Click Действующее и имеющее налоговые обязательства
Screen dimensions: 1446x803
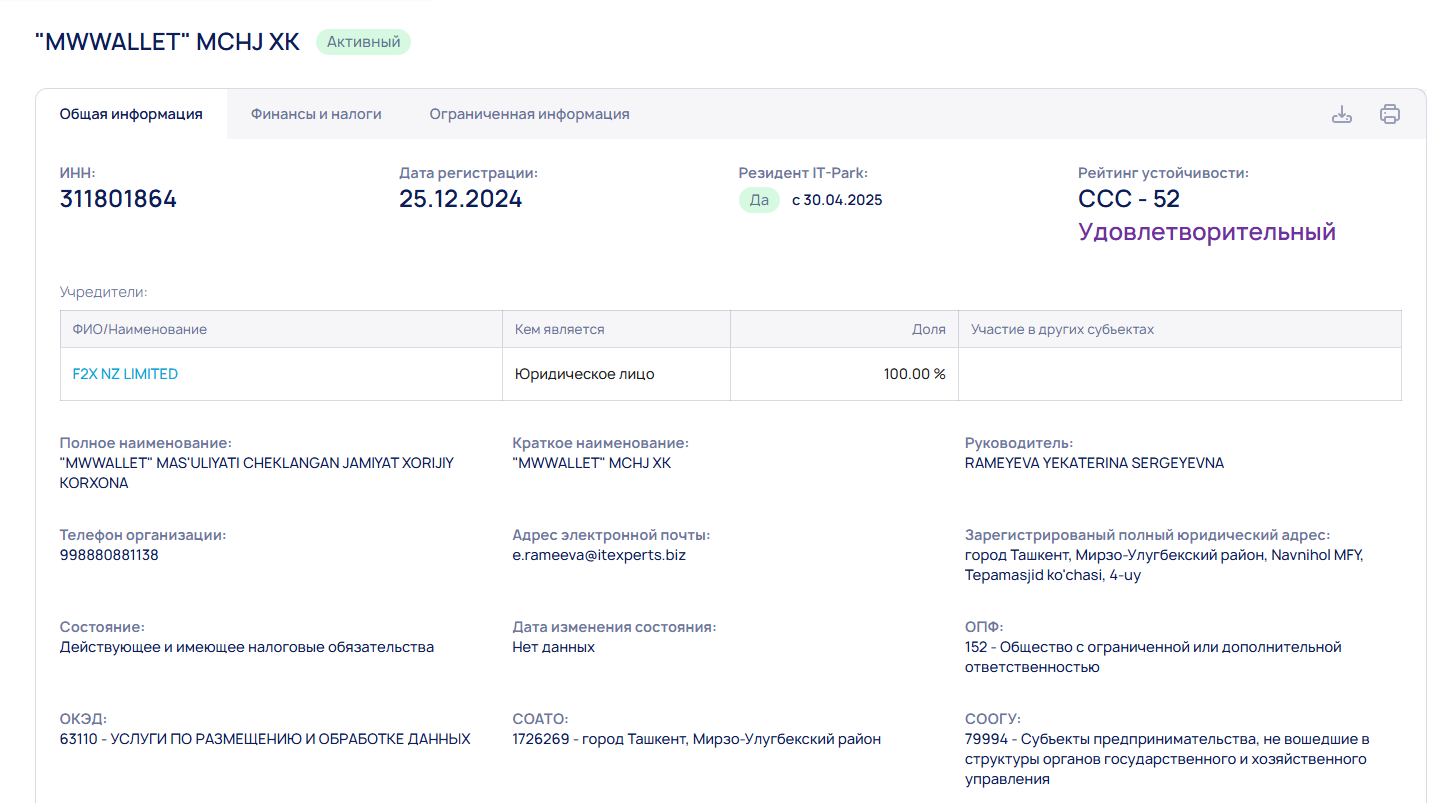tap(247, 647)
